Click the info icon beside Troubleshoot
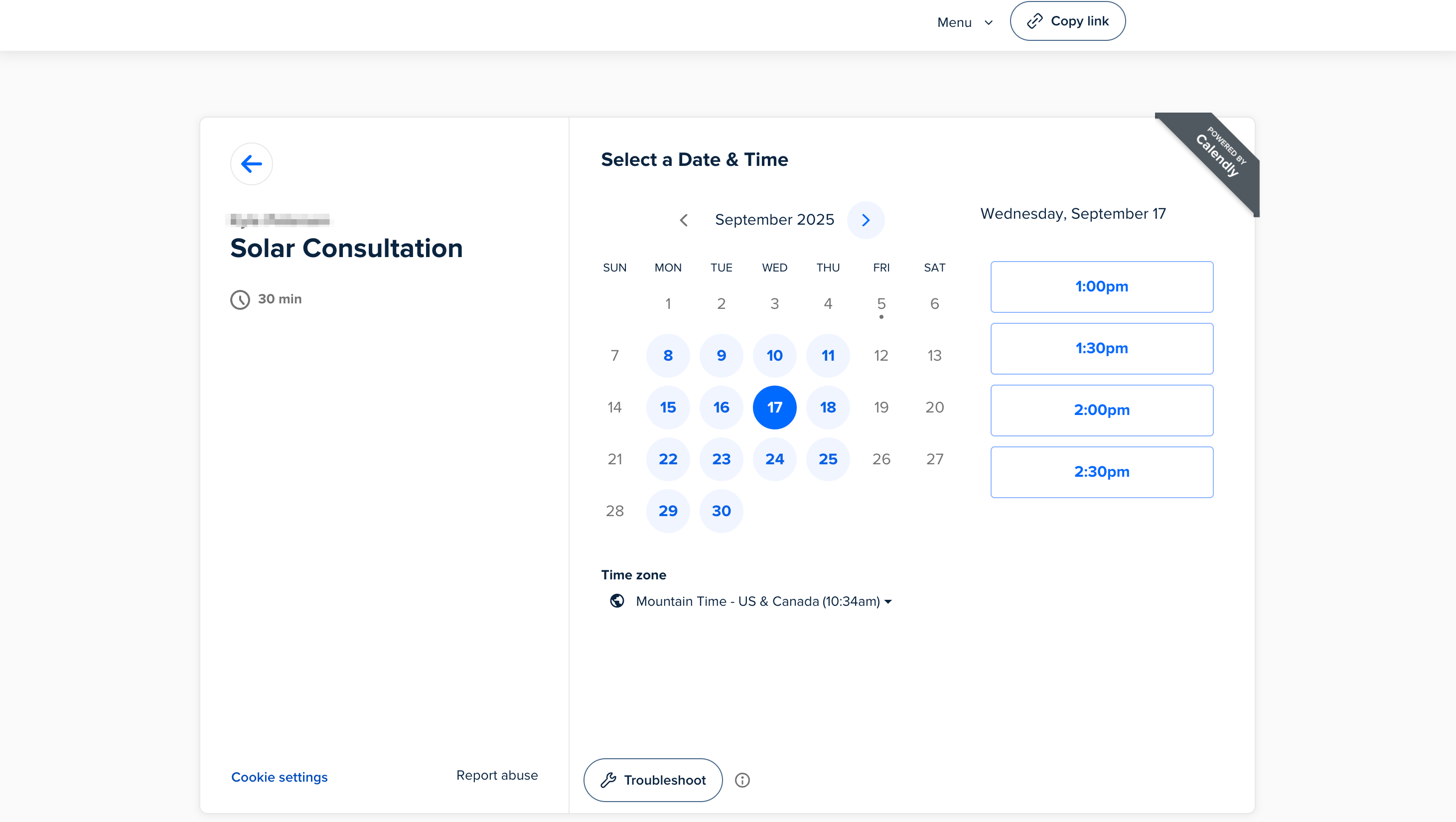The image size is (1456, 822). (742, 780)
